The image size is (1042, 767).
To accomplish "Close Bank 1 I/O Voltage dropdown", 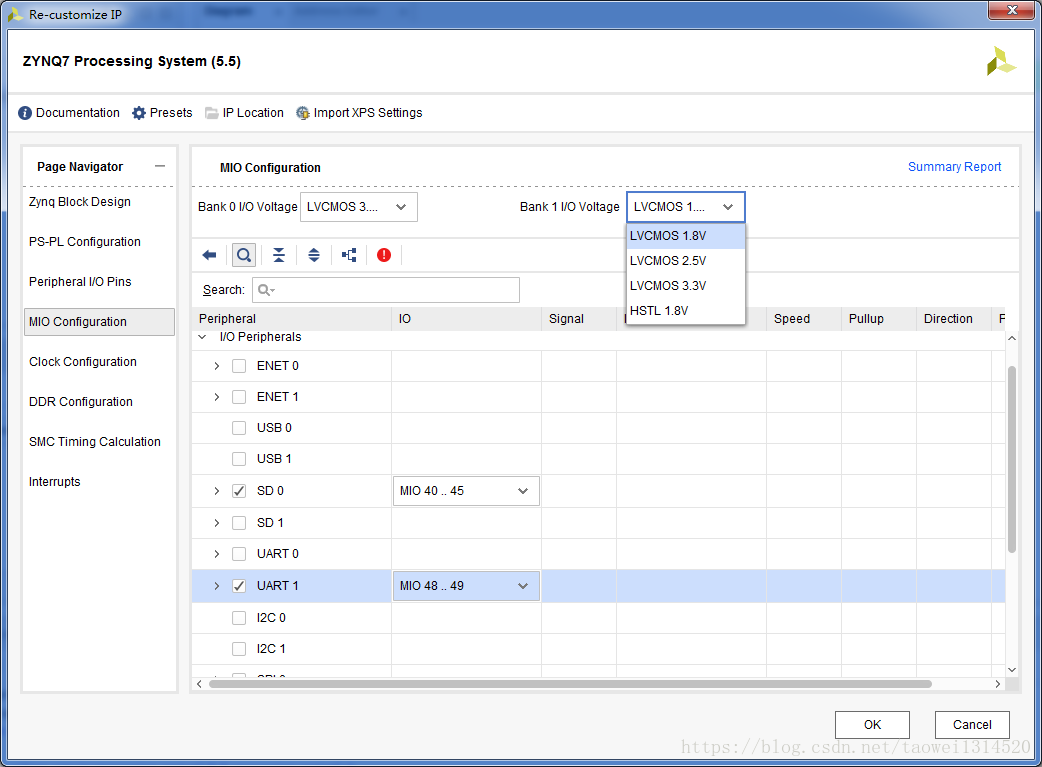I will pyautogui.click(x=686, y=207).
